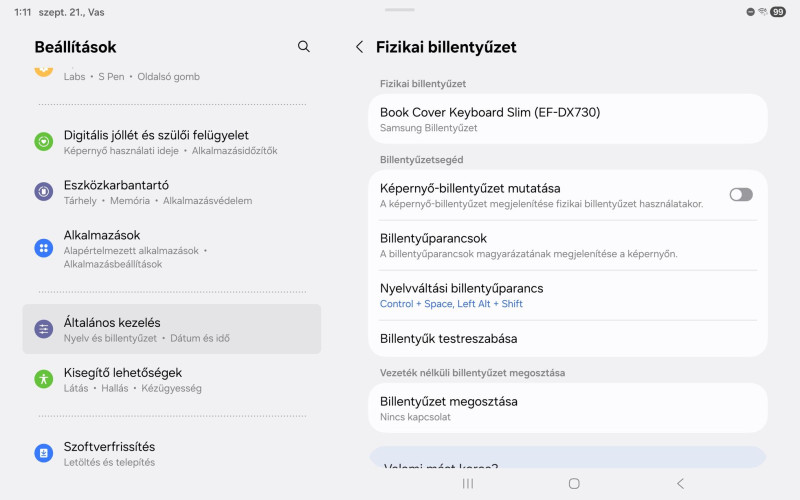Tap the battery indicator in status bar

coord(777,12)
